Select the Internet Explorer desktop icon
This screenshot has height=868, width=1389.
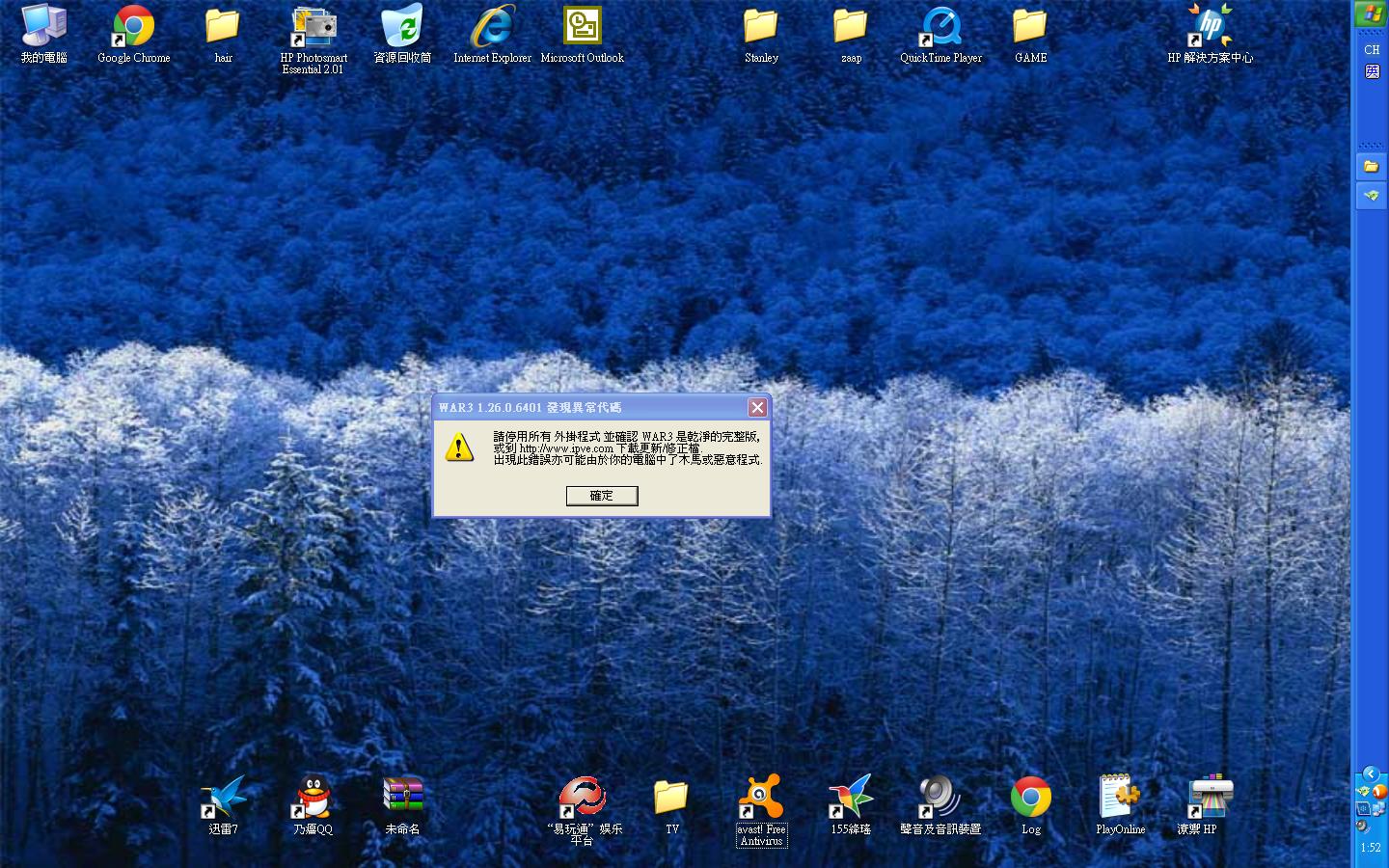tap(492, 34)
